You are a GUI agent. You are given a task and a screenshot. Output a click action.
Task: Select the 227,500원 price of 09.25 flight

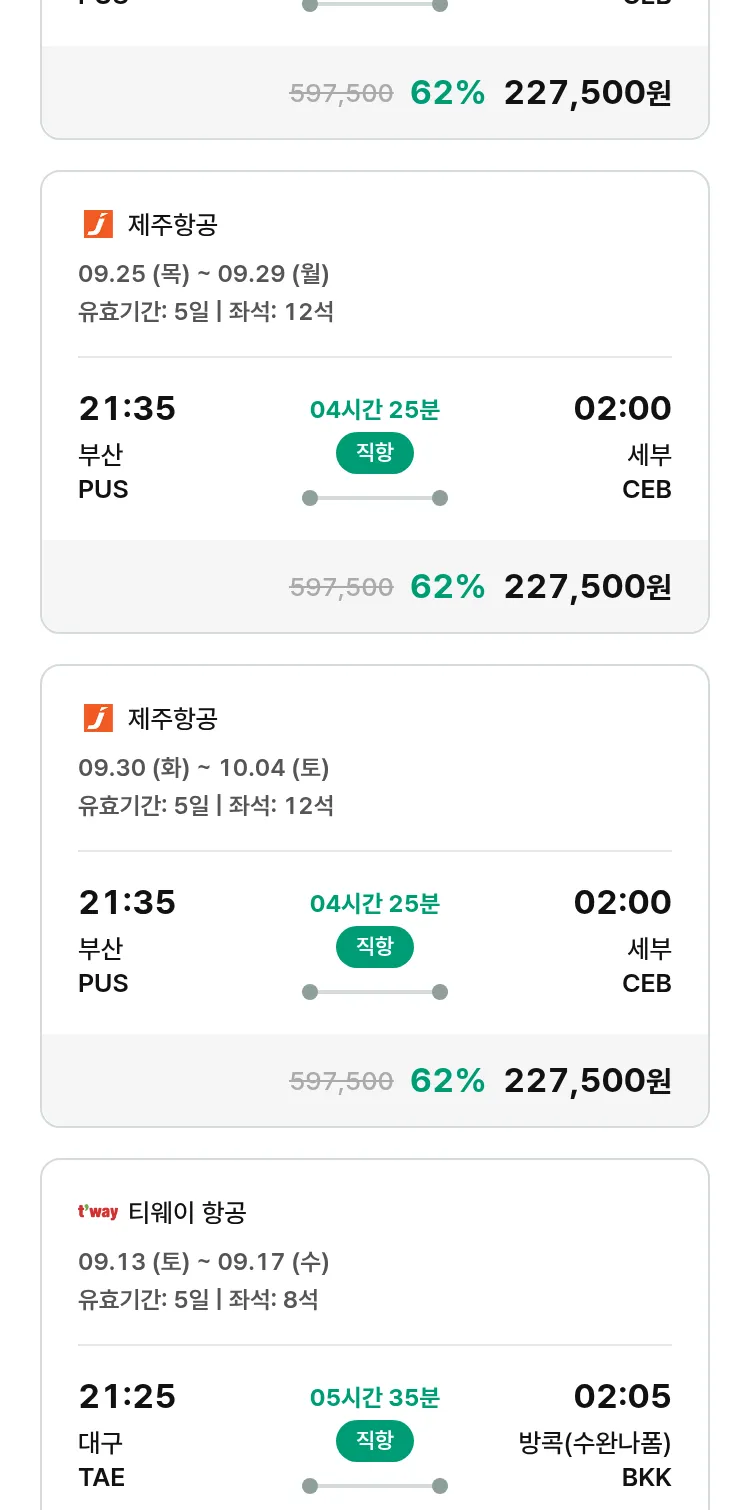[x=587, y=587]
